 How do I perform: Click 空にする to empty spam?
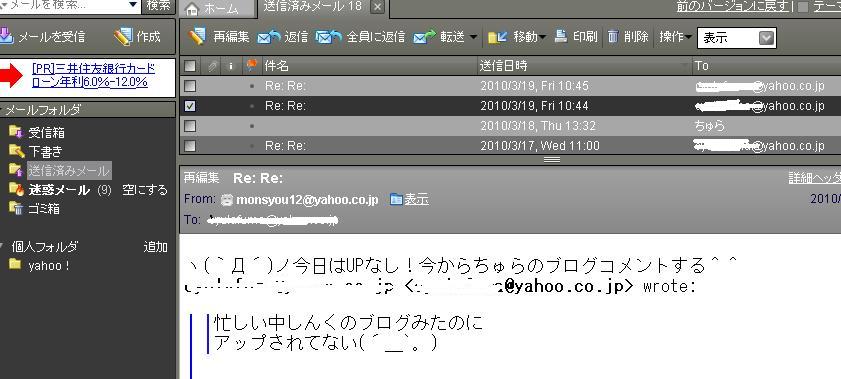tap(145, 190)
